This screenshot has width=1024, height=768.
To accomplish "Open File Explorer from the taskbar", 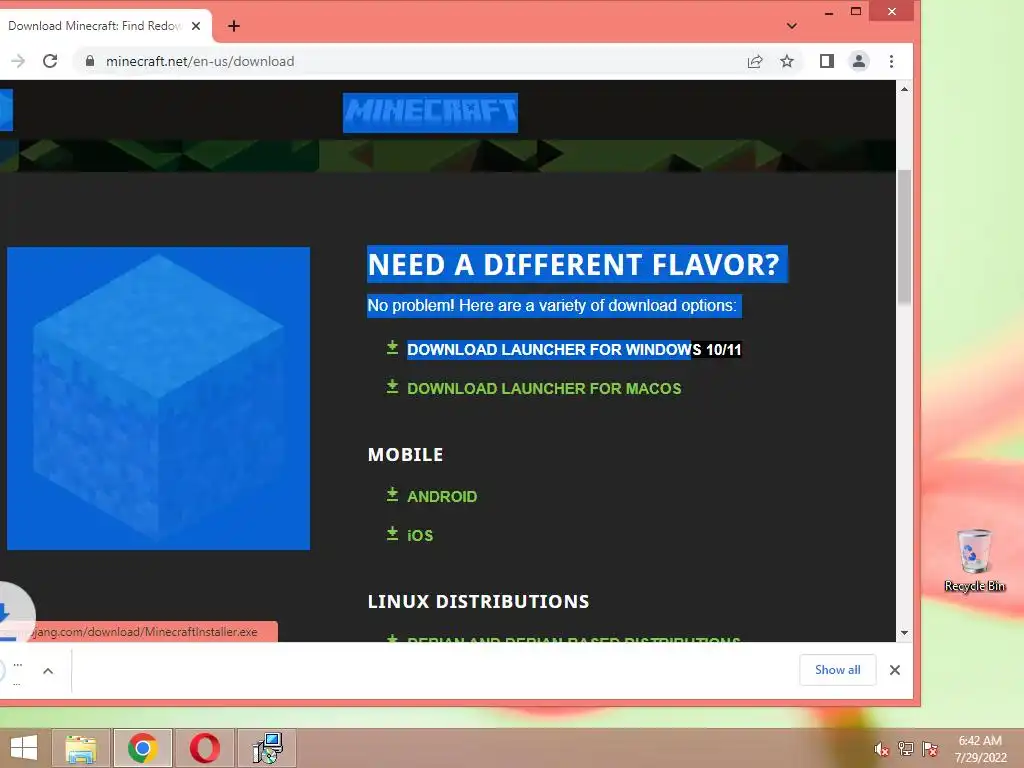I will point(81,748).
